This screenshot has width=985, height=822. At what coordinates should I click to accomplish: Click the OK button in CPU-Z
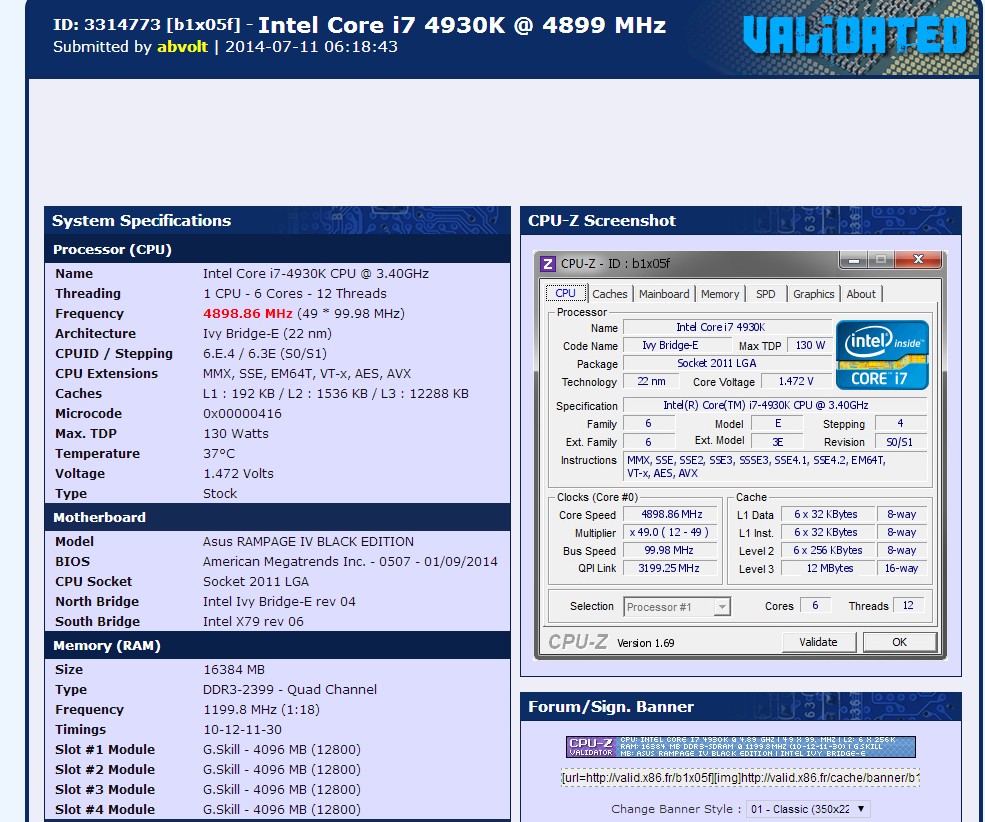coord(900,642)
